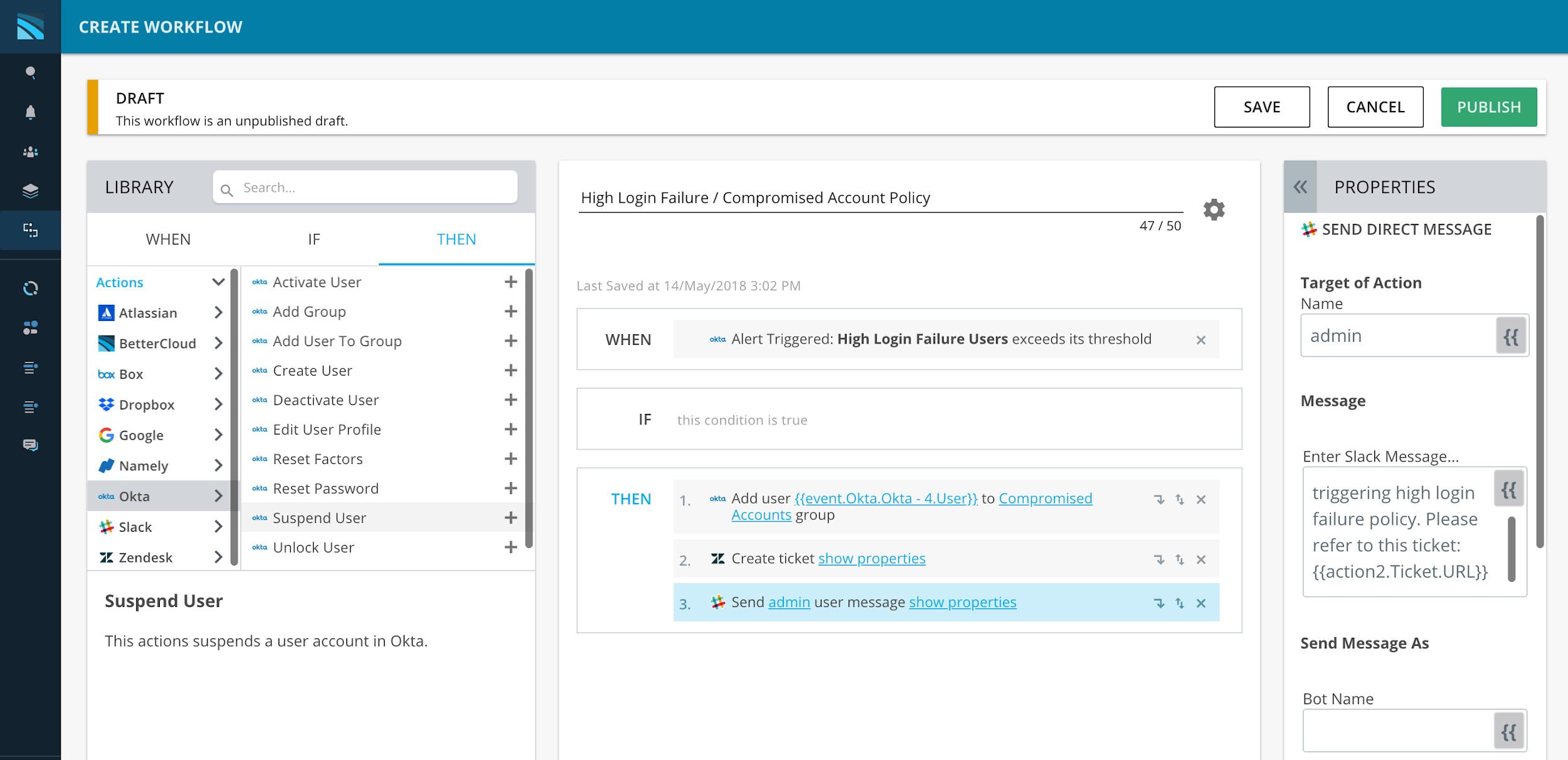Click braces icon in Bot Name field
The width and height of the screenshot is (1568, 760).
tap(1509, 731)
